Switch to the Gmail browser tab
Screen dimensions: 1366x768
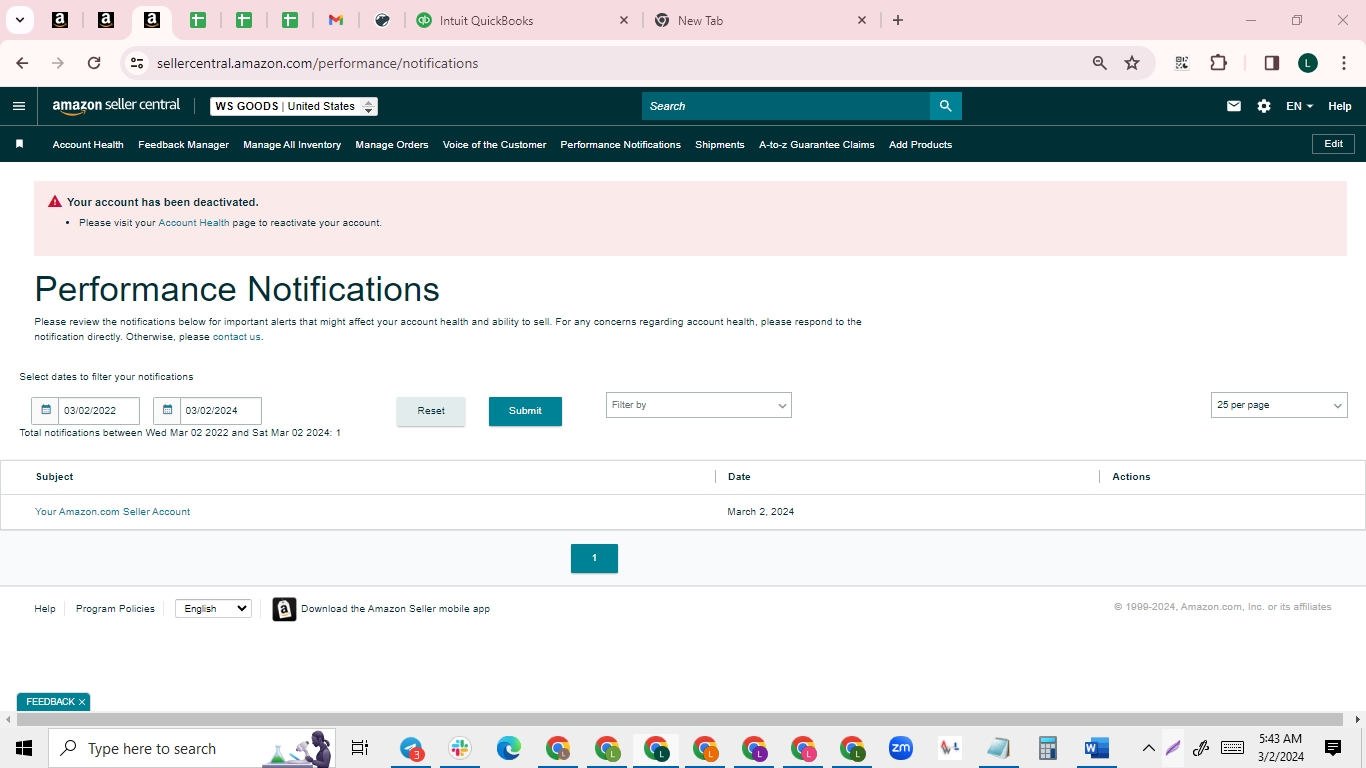[x=336, y=20]
